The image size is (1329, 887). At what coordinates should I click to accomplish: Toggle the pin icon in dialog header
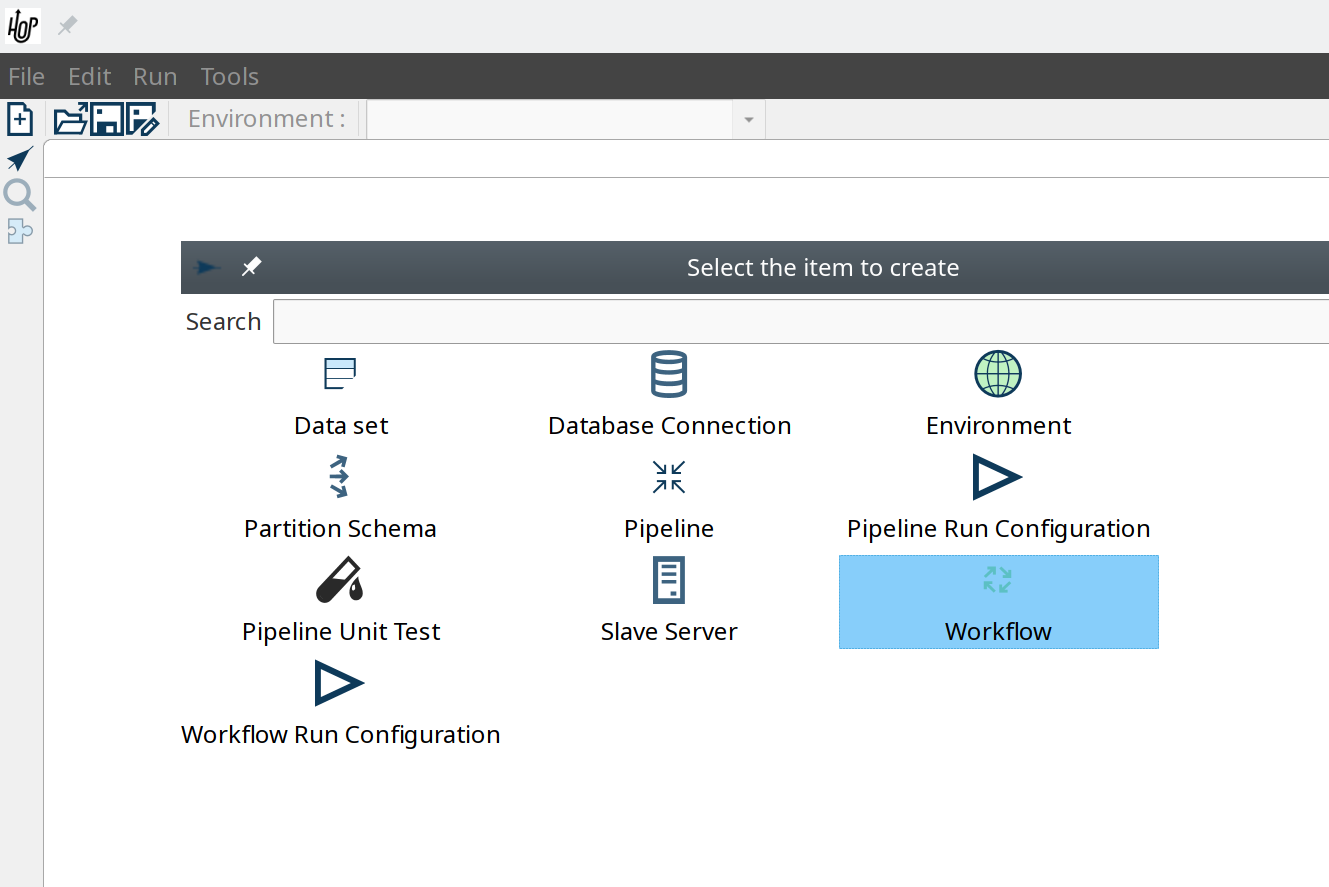pyautogui.click(x=251, y=267)
